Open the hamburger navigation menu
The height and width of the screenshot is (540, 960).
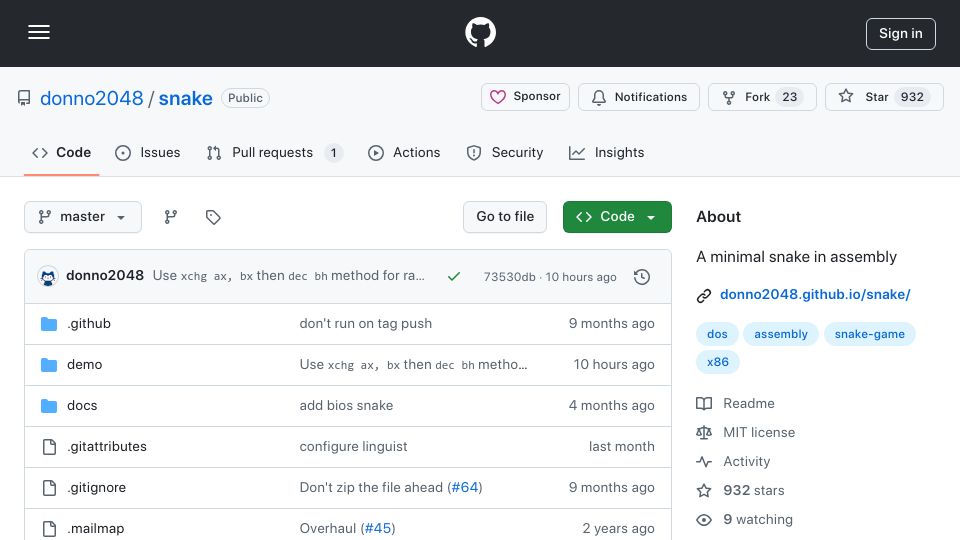pyautogui.click(x=39, y=32)
